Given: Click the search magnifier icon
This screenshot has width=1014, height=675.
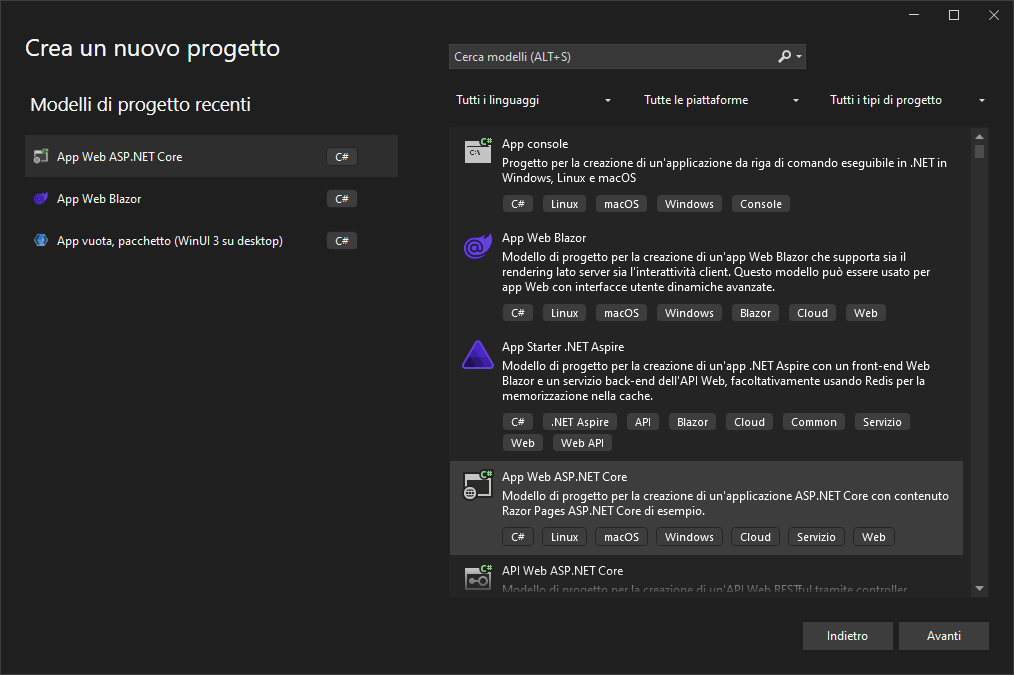Looking at the screenshot, I should pos(784,56).
